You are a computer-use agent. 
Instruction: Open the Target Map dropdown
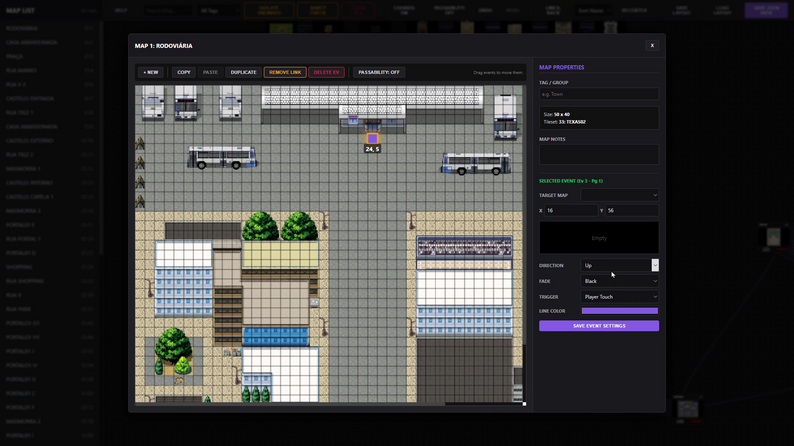(x=619, y=195)
